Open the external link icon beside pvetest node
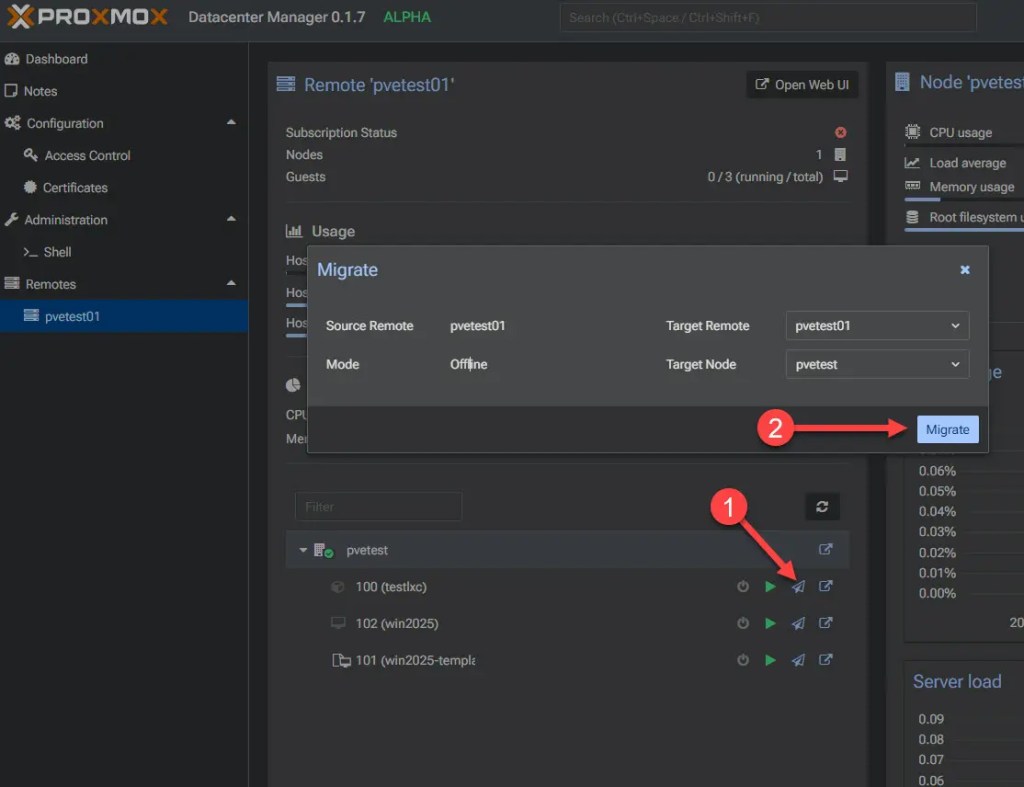The image size is (1024, 787). click(826, 549)
